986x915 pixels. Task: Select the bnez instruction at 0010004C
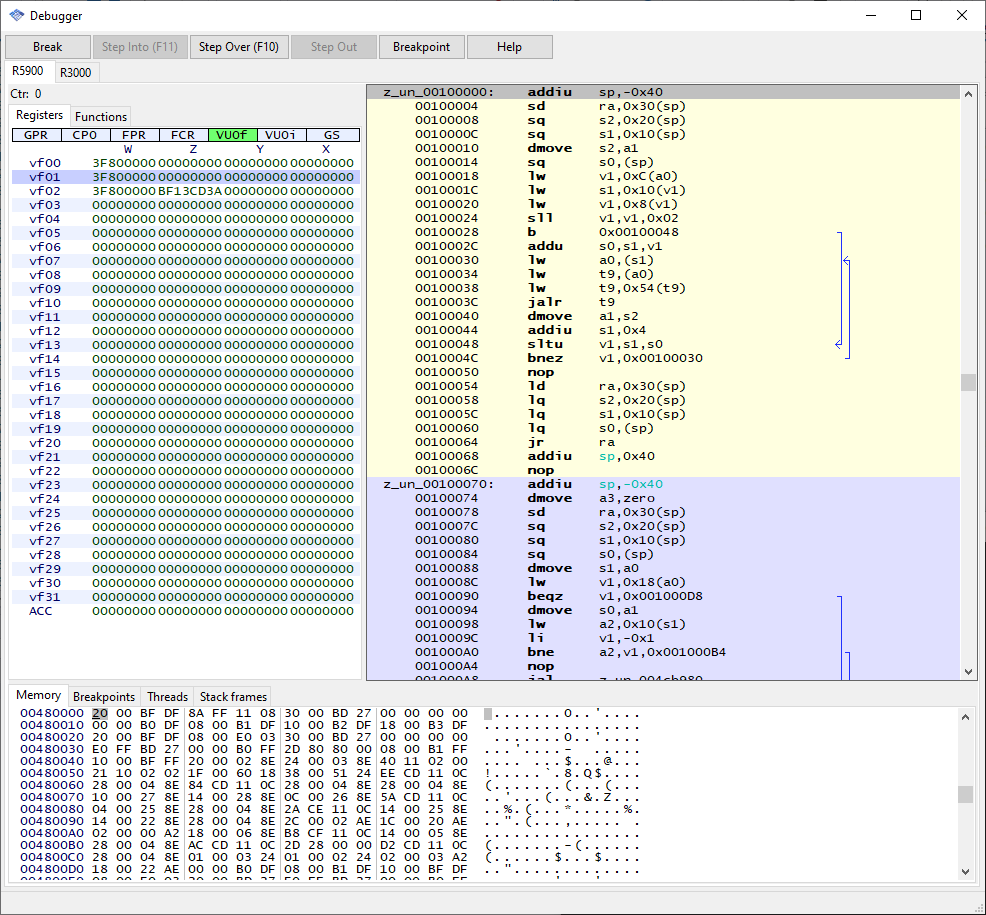[x=663, y=358]
